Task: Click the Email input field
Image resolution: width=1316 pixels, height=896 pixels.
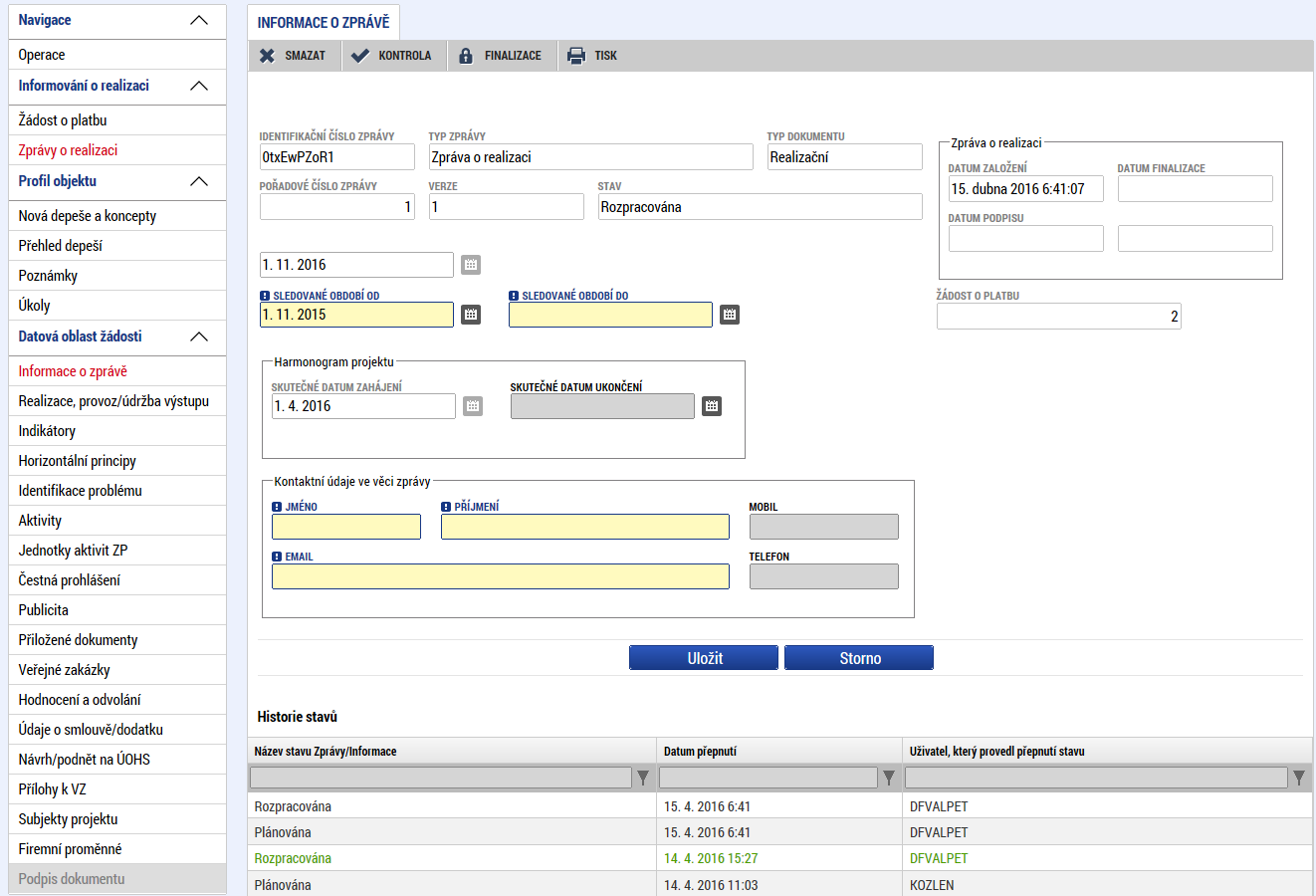Action: point(501,576)
